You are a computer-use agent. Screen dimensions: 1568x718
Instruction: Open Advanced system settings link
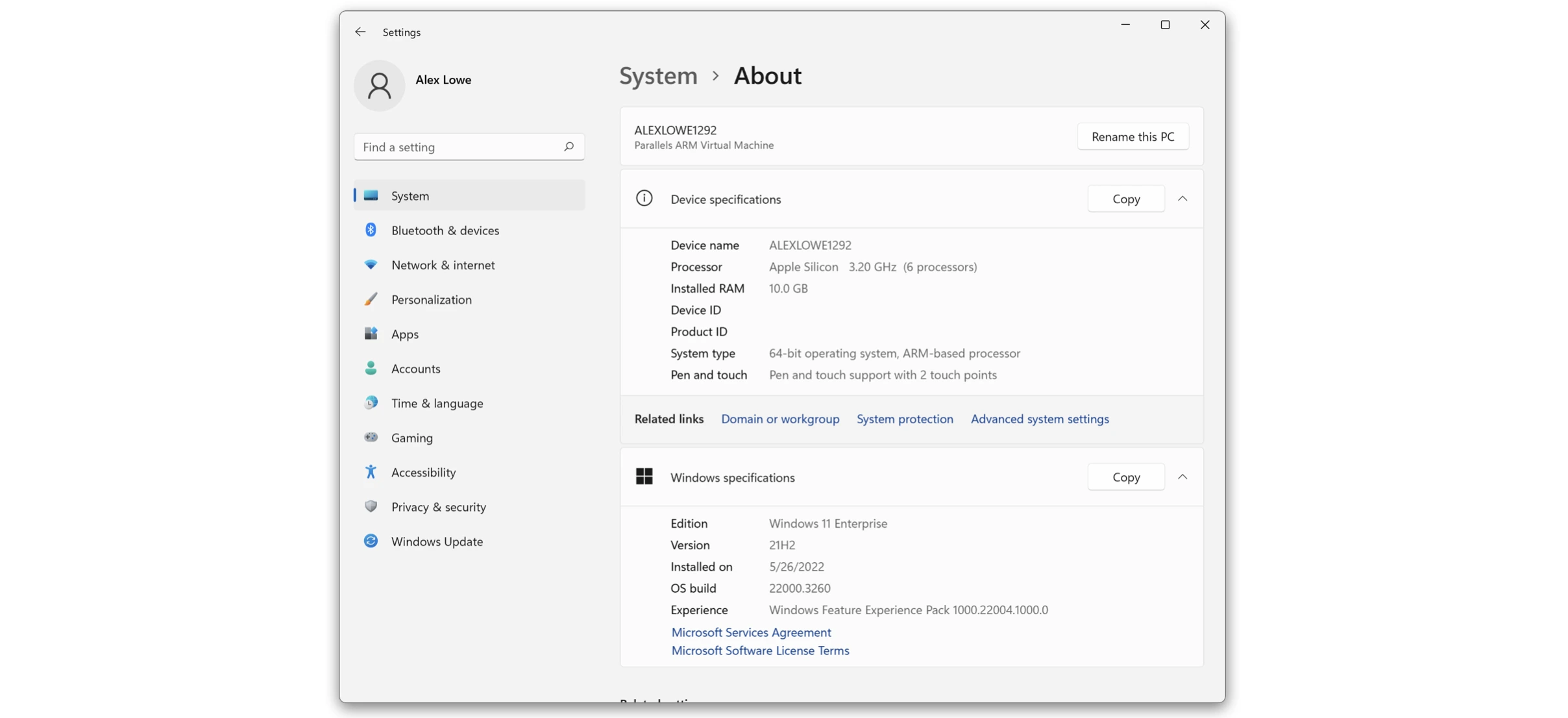[x=1040, y=419]
